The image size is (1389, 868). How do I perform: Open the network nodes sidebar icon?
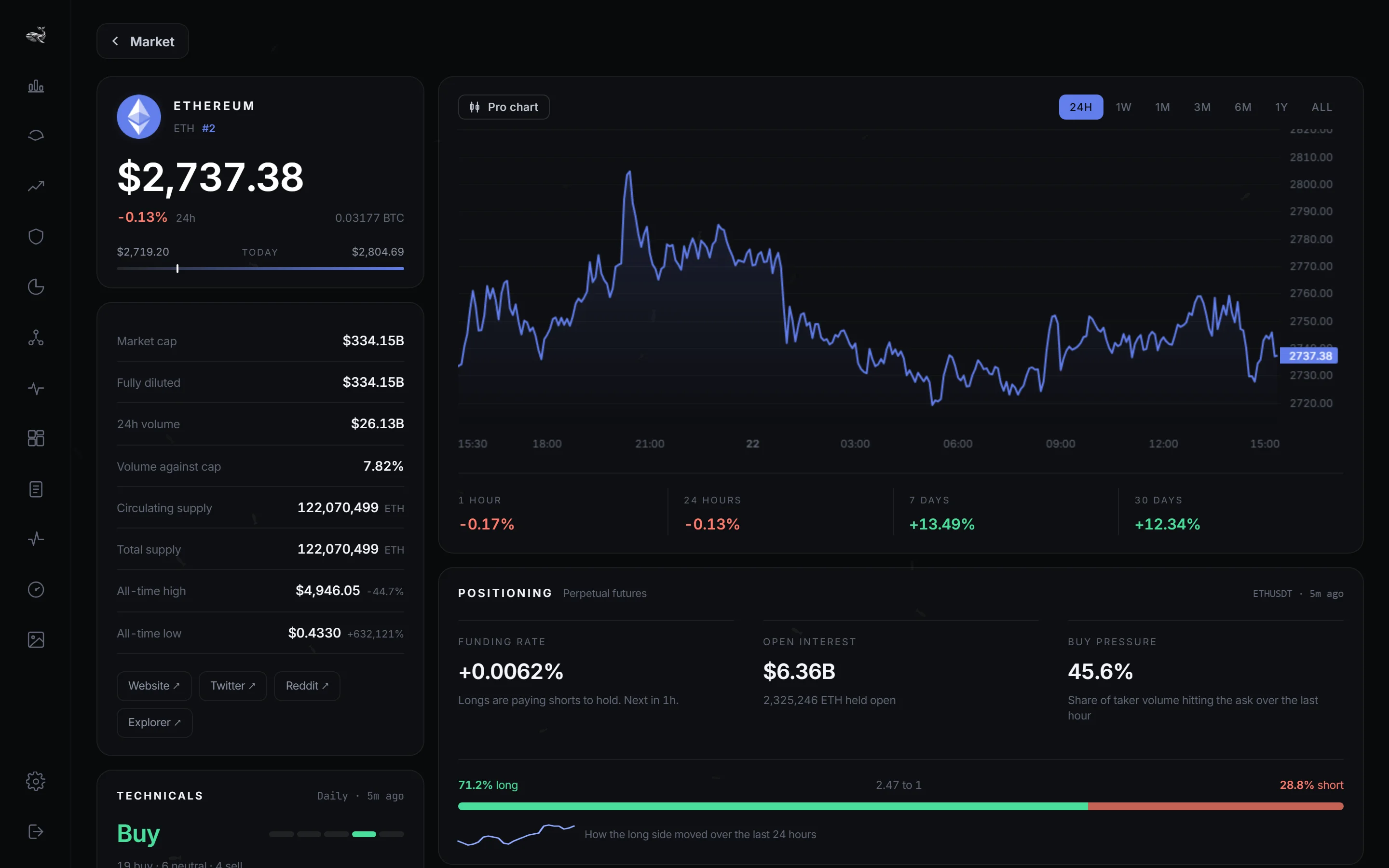[36, 338]
